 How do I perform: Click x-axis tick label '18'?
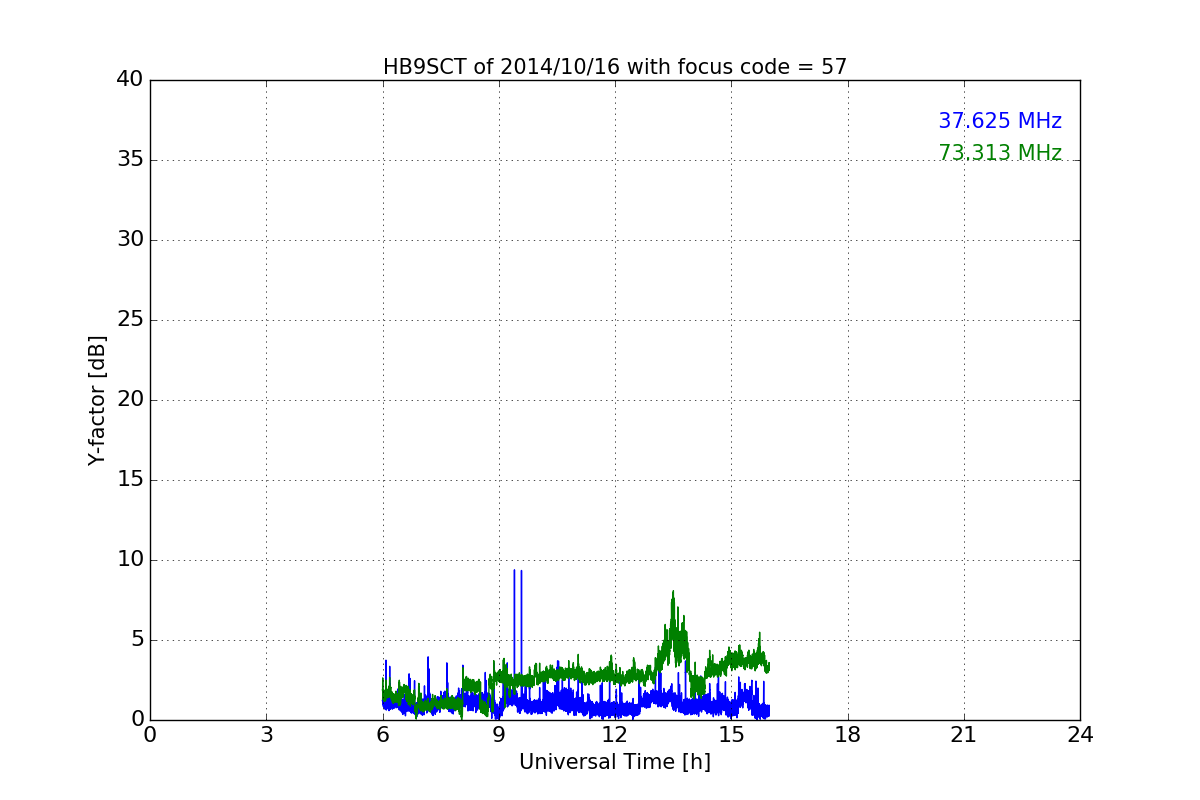coord(848,735)
